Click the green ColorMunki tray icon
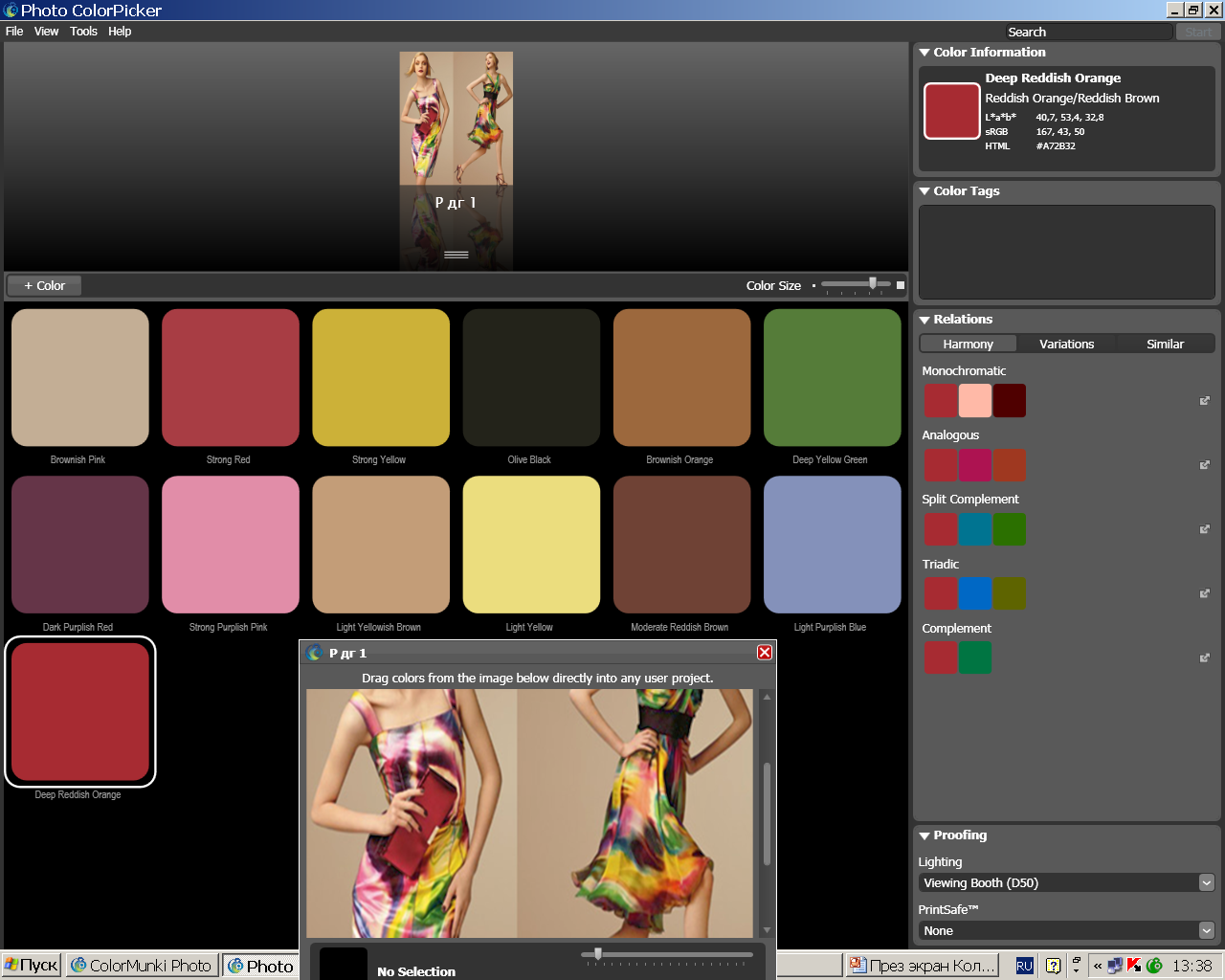 1154,966
